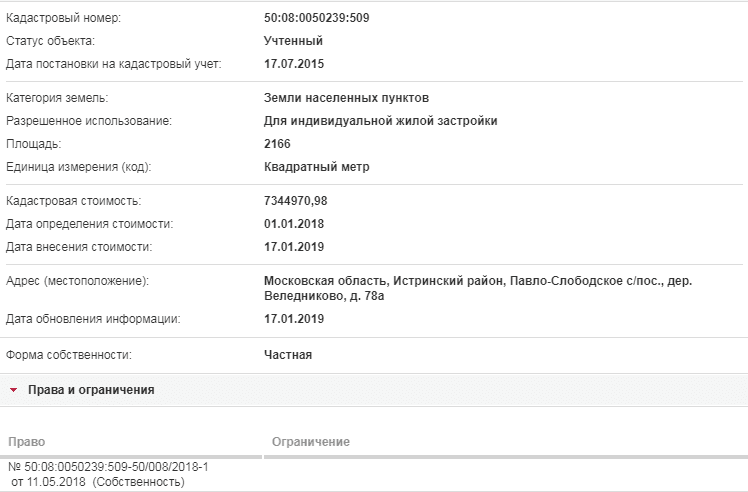Click the Право column header
748x492 pixels.
pos(27,442)
